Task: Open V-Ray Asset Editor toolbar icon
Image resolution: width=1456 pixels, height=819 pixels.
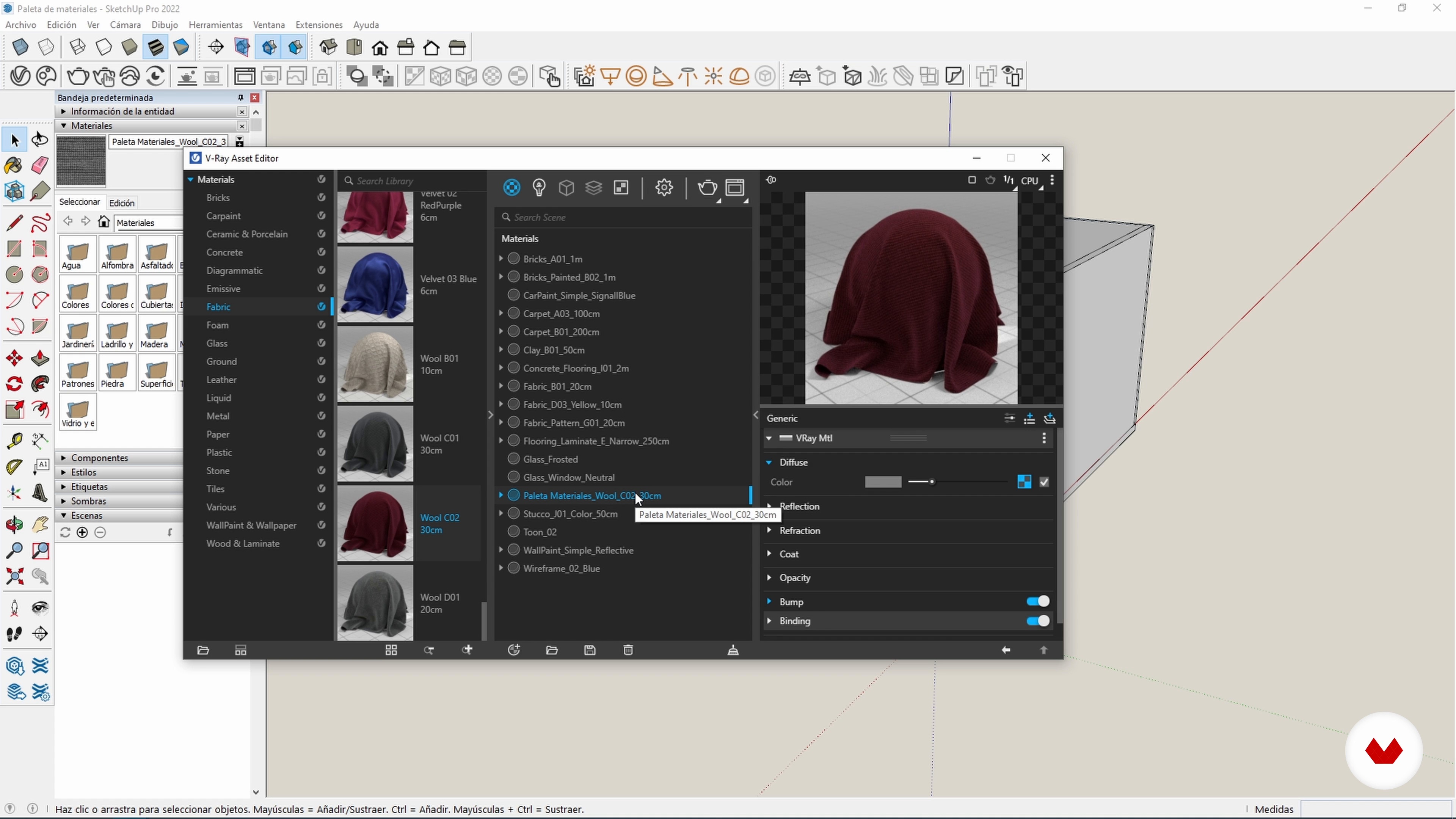Action: 20,76
